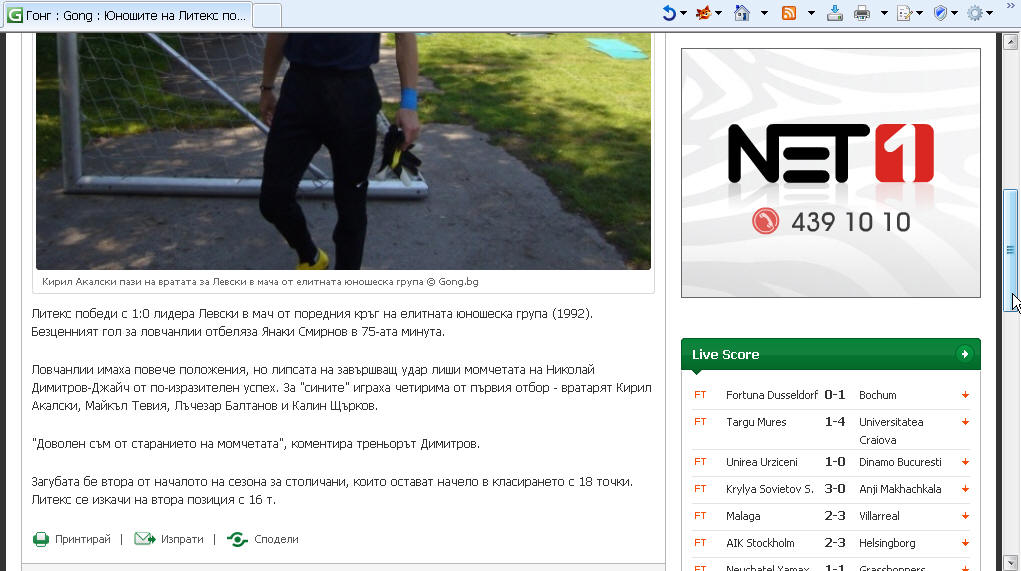Open the Print dropdown arrow

884,13
